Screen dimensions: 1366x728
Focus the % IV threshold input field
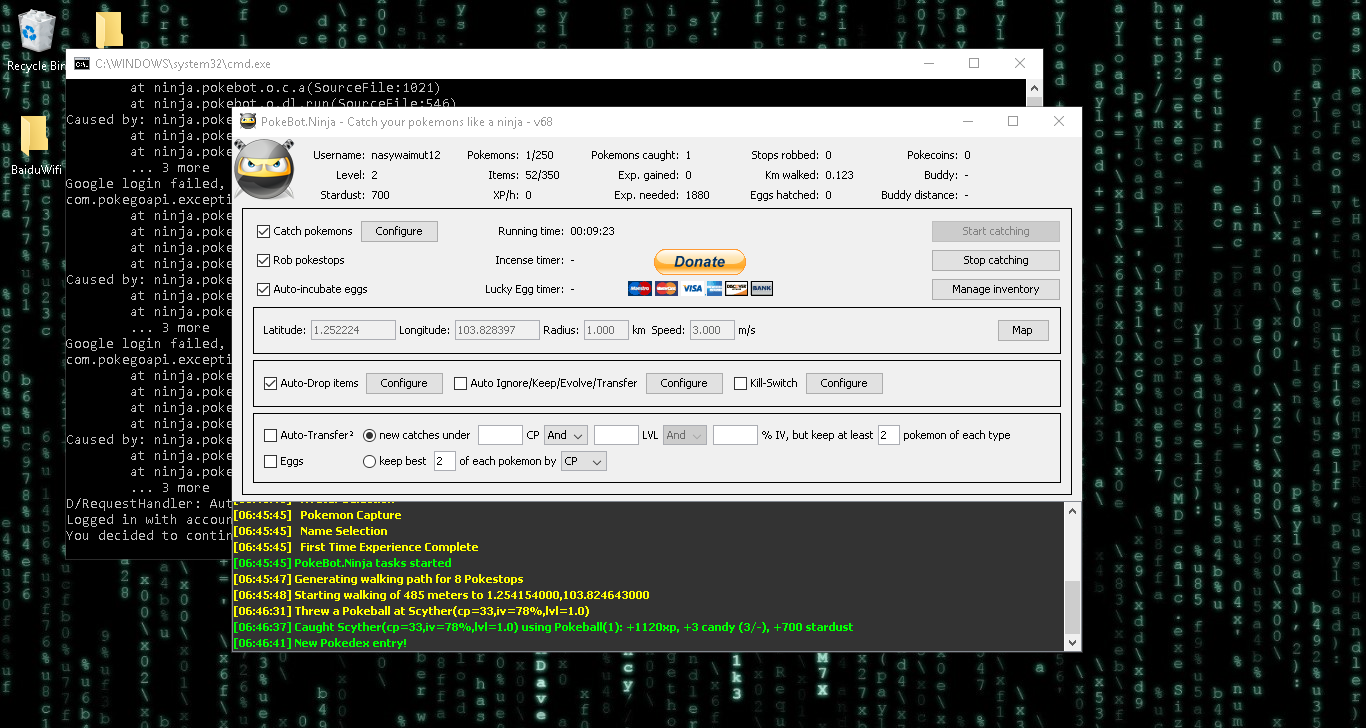735,435
